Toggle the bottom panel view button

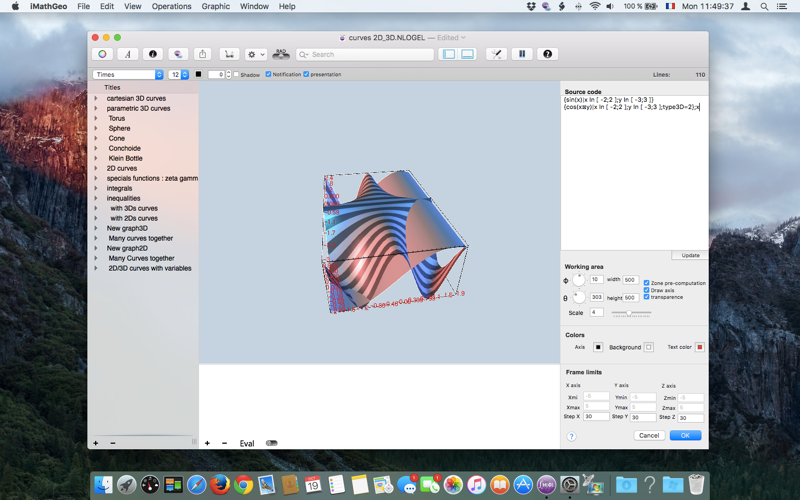467,54
